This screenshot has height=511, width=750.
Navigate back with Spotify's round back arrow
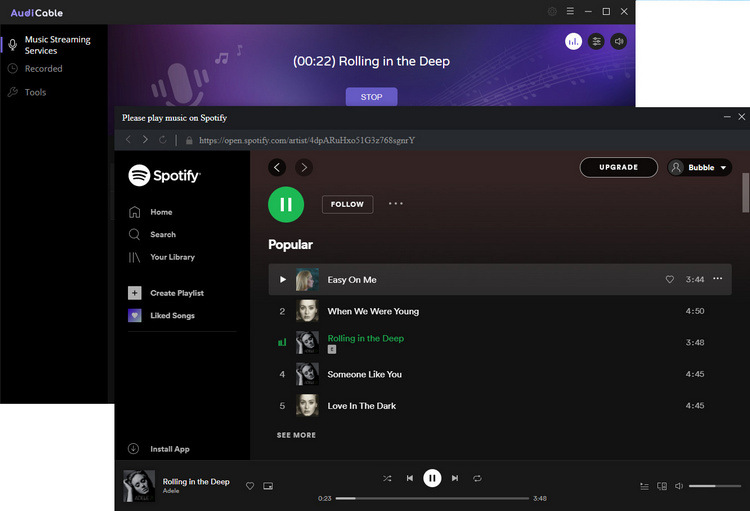(x=277, y=167)
